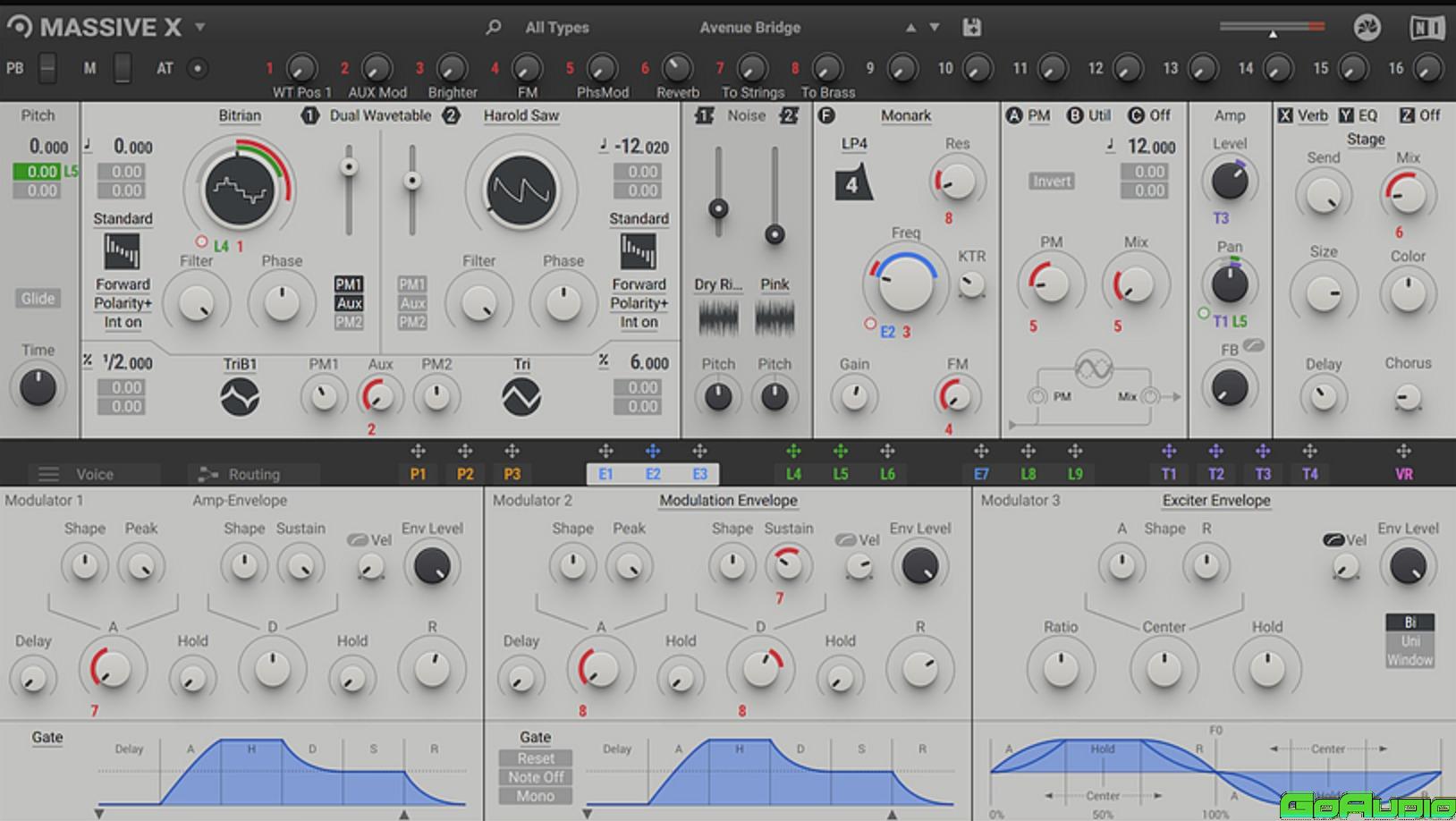This screenshot has height=821, width=1456.
Task: Select the E1 modulator tab
Action: (x=606, y=474)
